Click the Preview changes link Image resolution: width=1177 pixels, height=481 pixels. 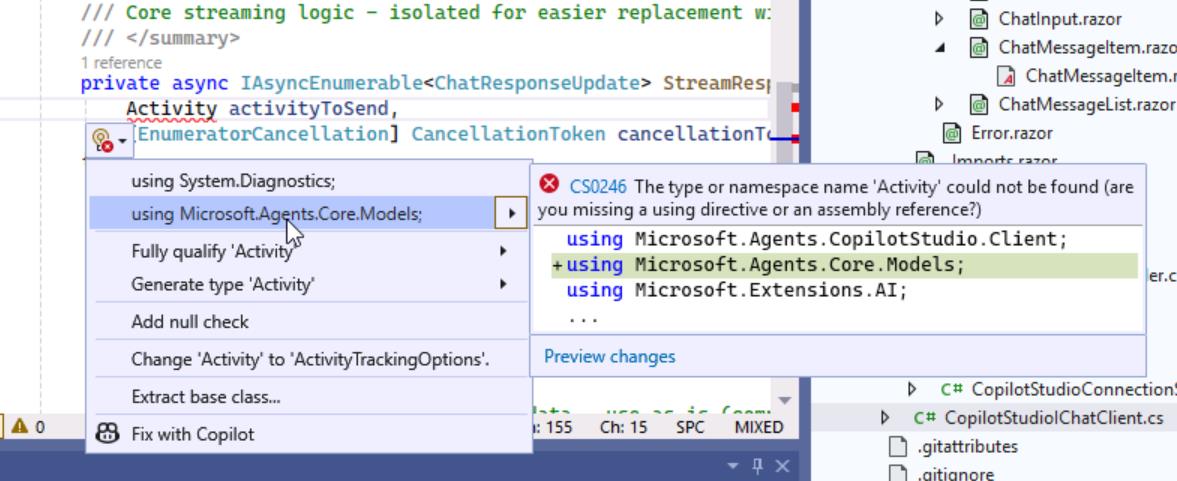pyautogui.click(x=609, y=356)
